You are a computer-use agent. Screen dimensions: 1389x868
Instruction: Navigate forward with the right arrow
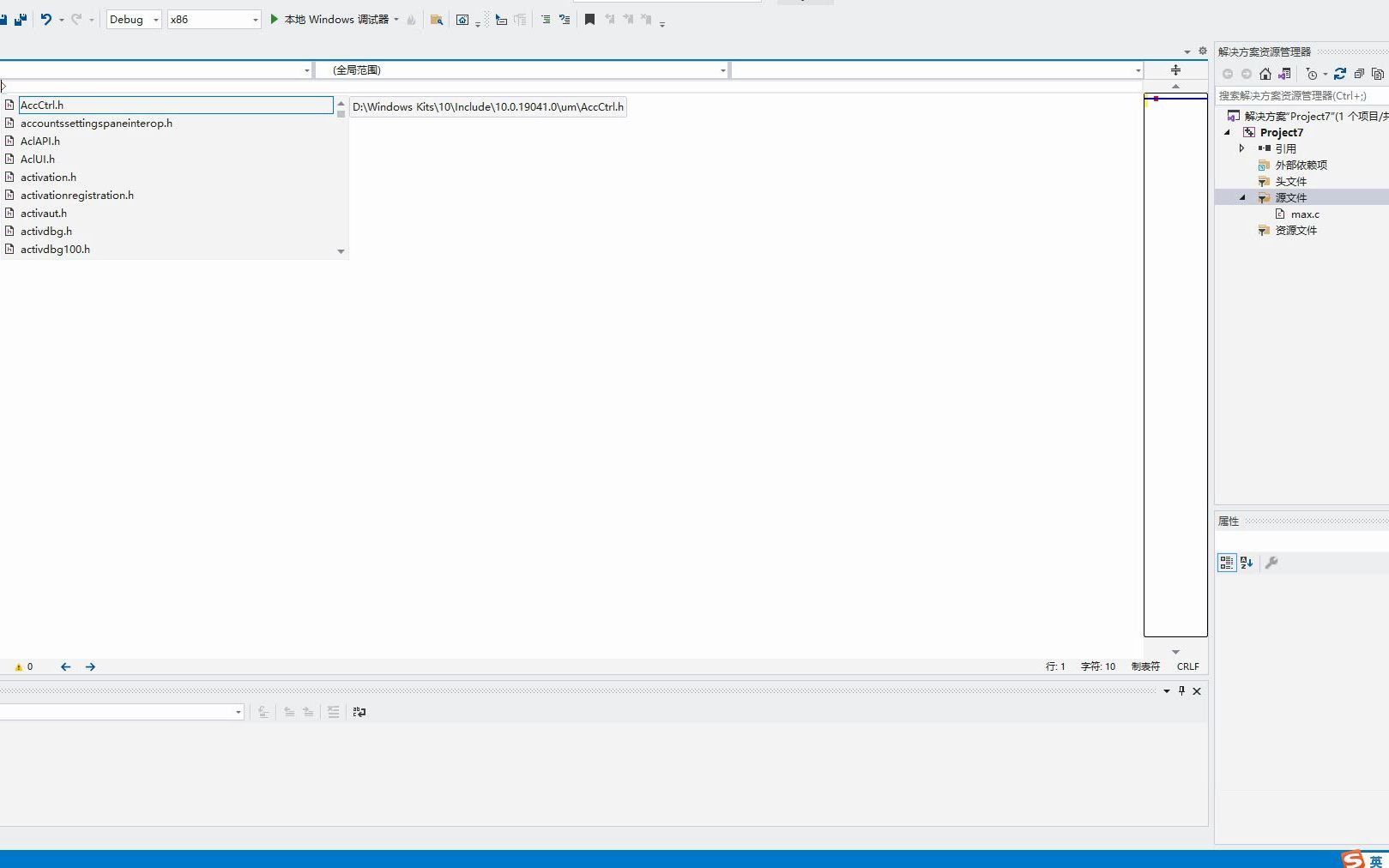point(90,666)
